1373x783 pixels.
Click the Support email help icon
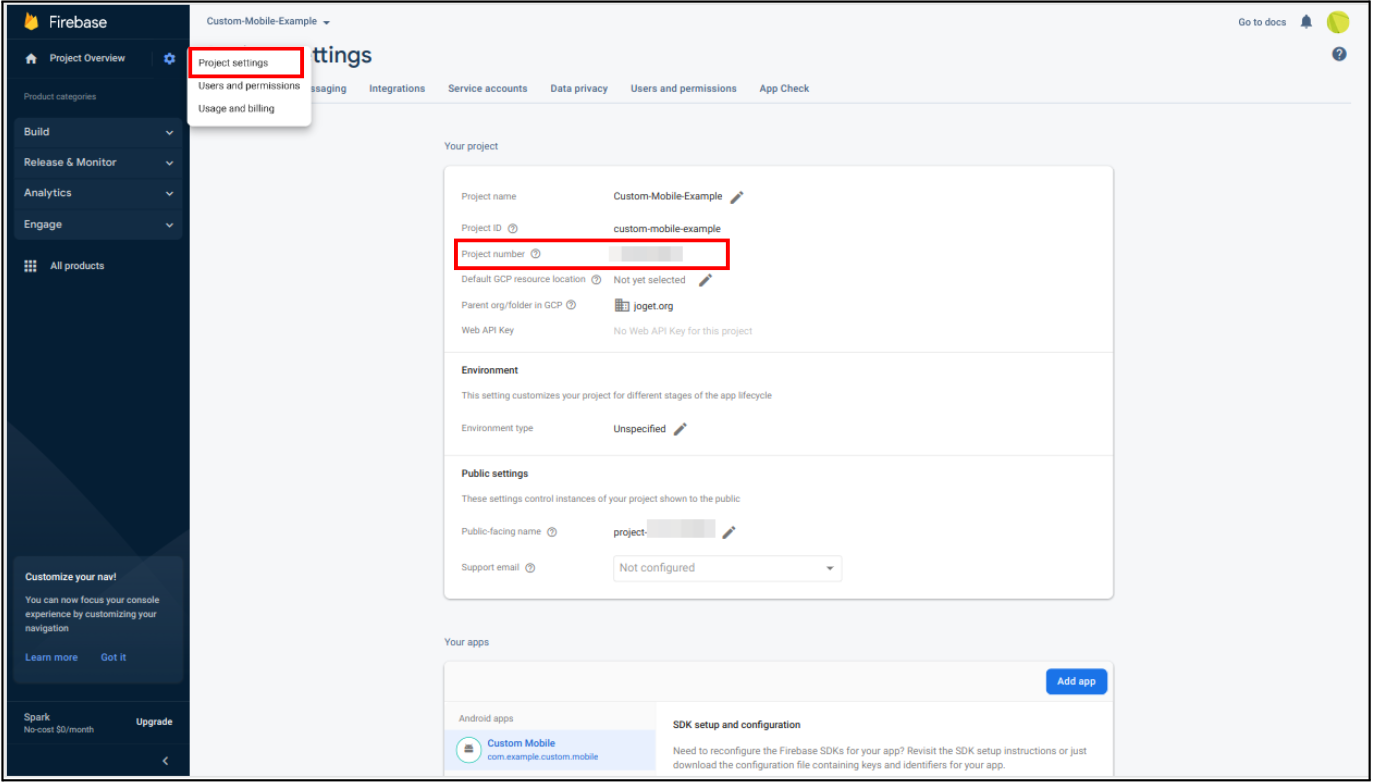(530, 568)
